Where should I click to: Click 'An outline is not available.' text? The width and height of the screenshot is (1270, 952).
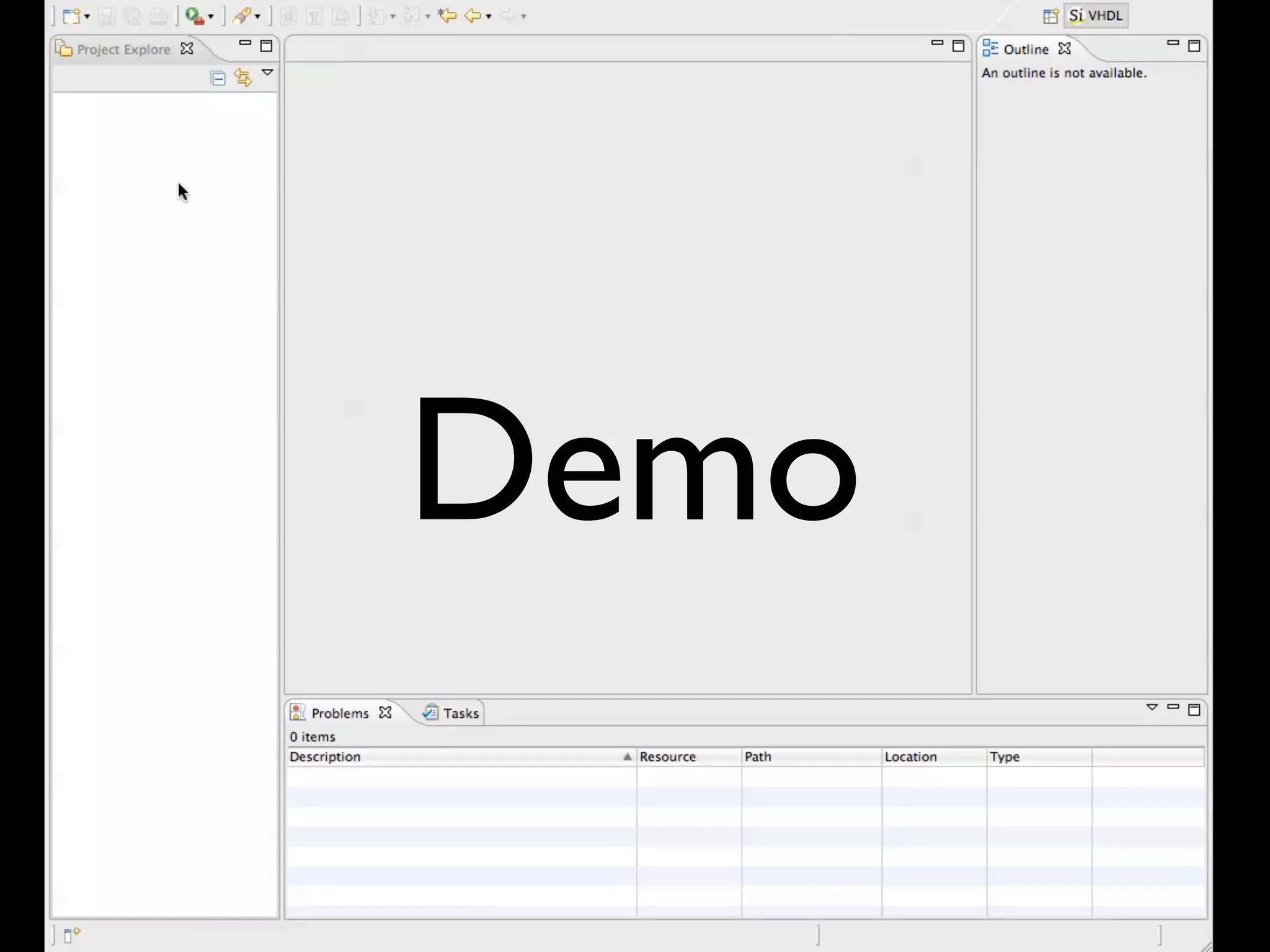point(1064,73)
